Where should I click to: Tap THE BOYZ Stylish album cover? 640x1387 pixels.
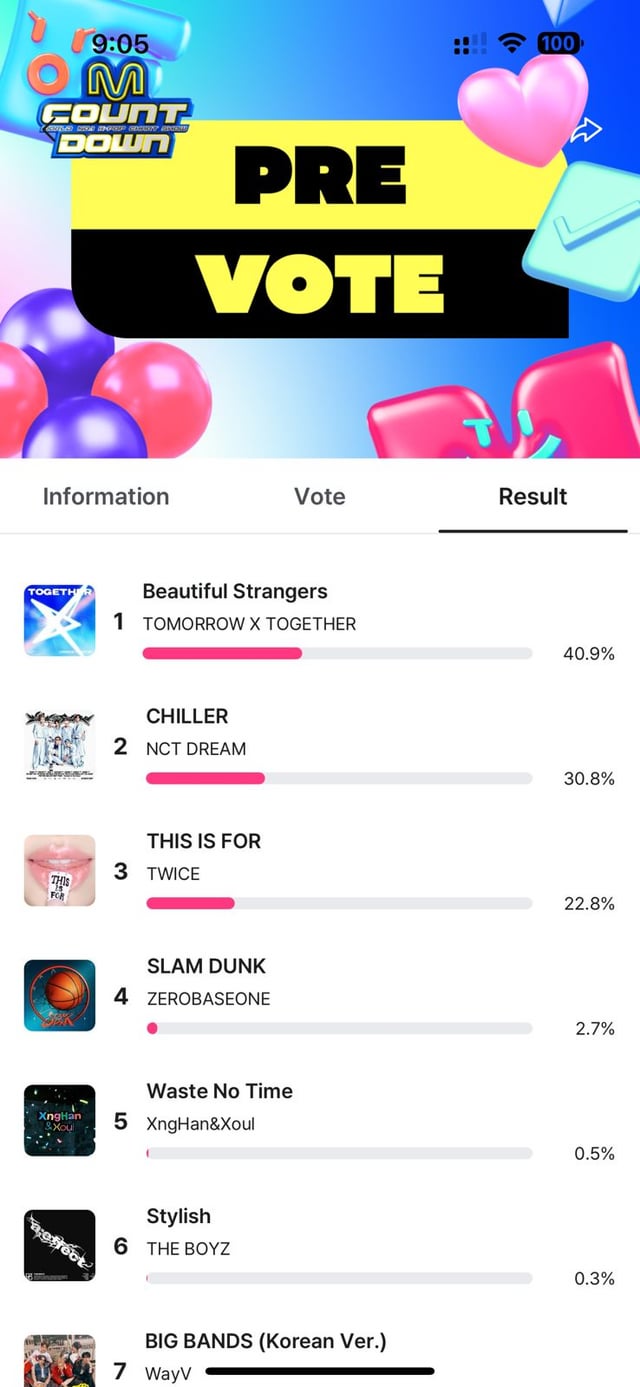tap(59, 1246)
